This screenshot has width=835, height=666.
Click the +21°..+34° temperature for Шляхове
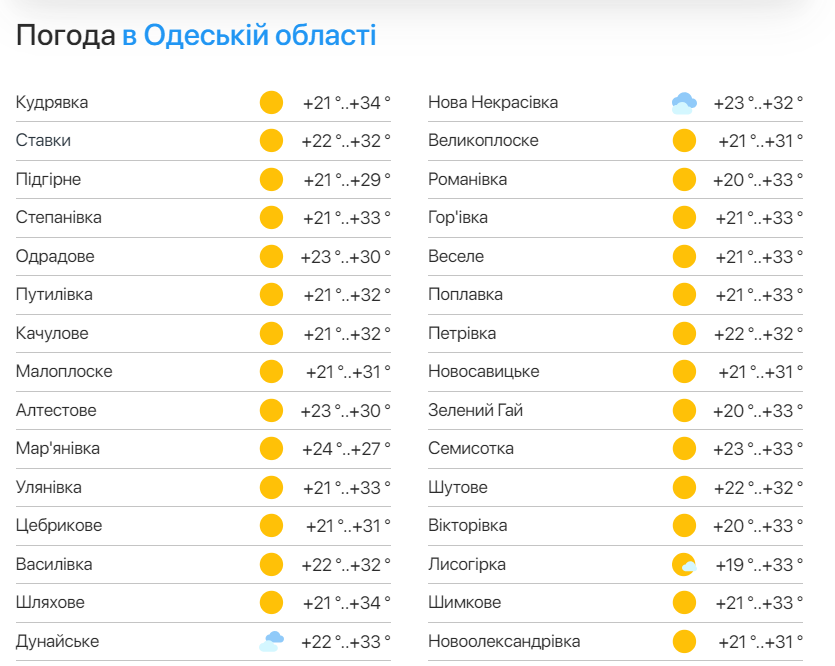point(346,603)
